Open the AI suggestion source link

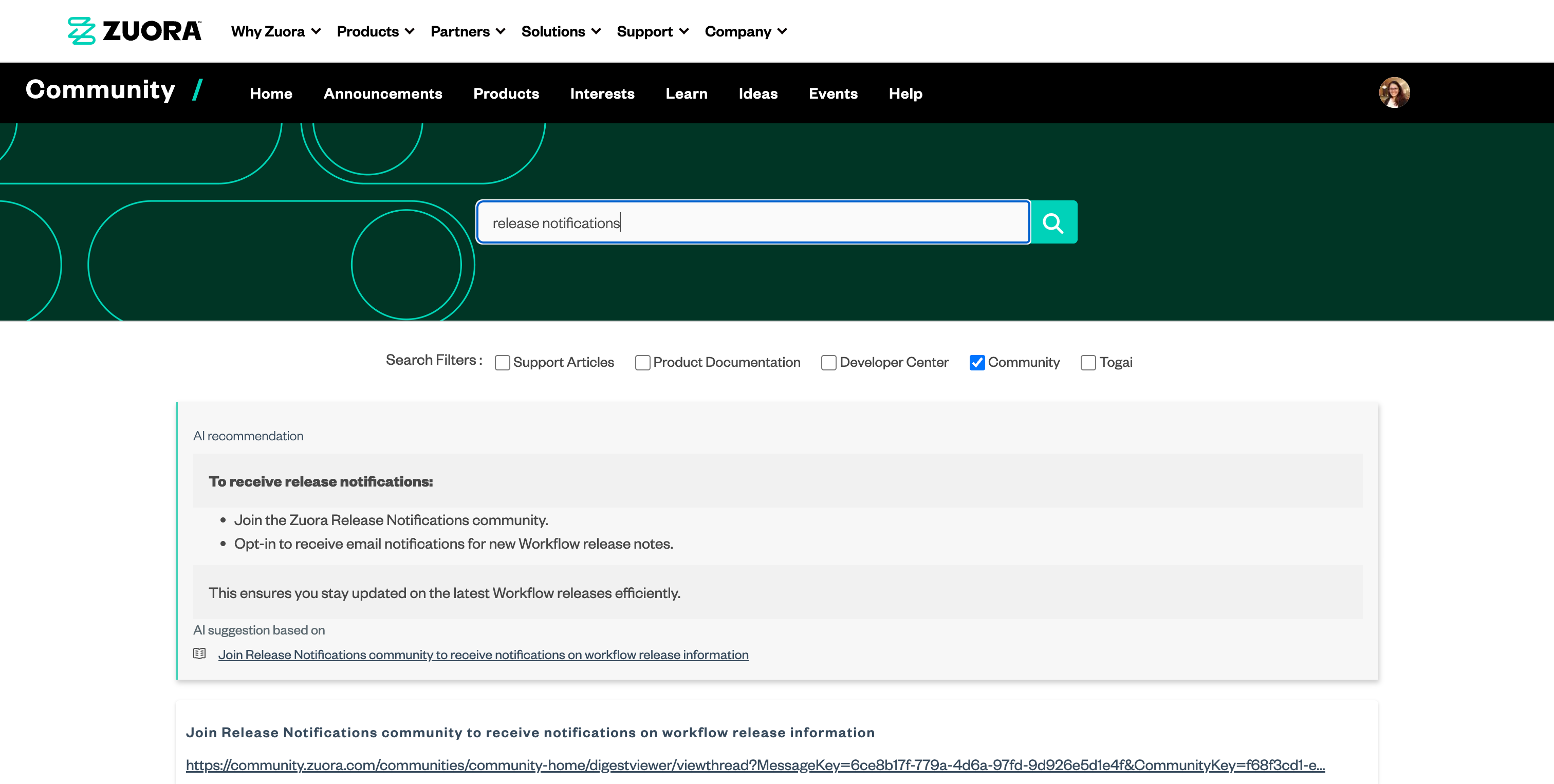coord(483,655)
